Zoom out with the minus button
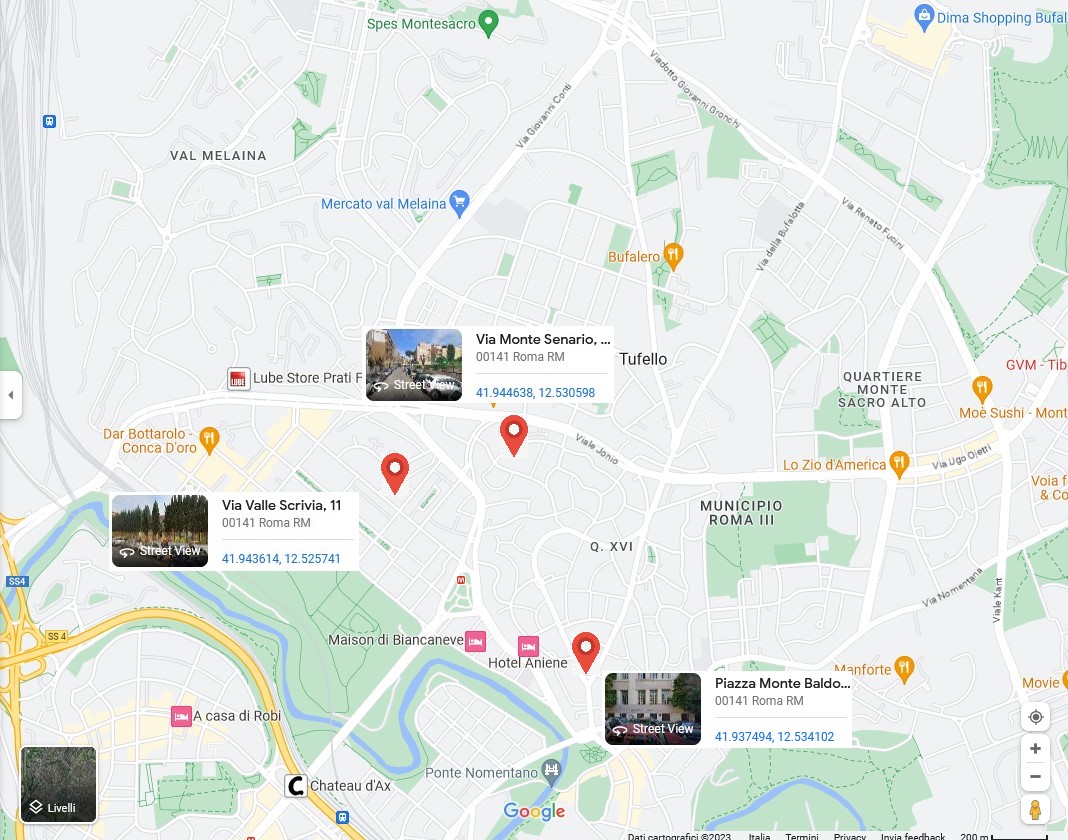 click(x=1035, y=776)
